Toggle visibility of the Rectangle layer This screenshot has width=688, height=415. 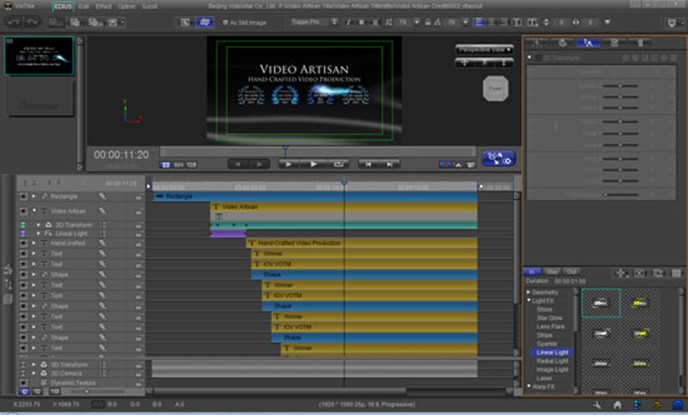pos(23,197)
